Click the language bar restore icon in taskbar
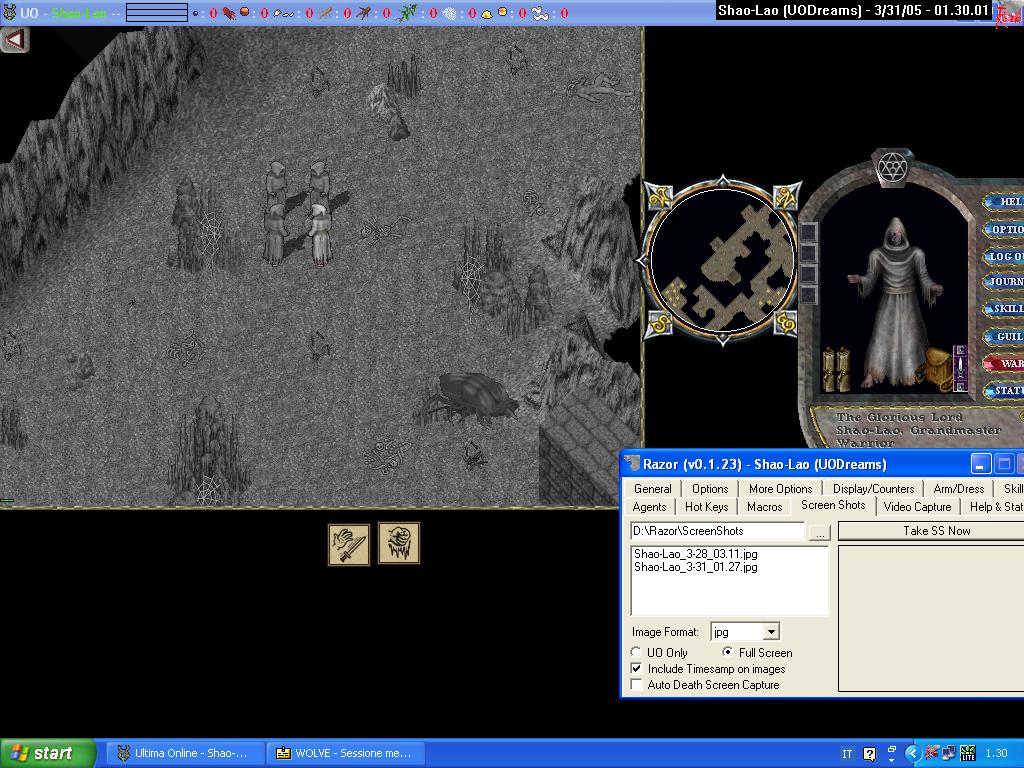 [891, 750]
